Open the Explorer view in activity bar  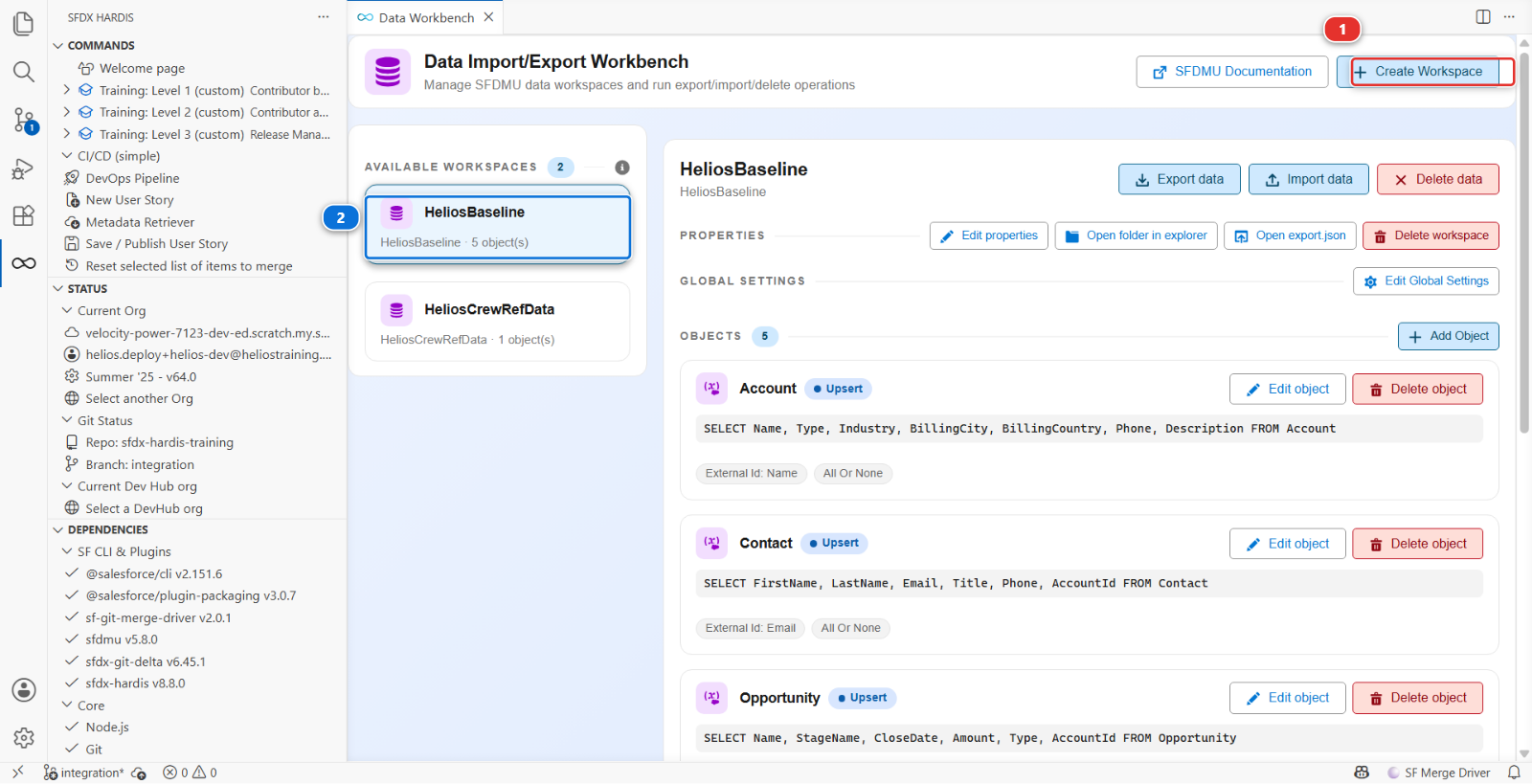point(24,23)
